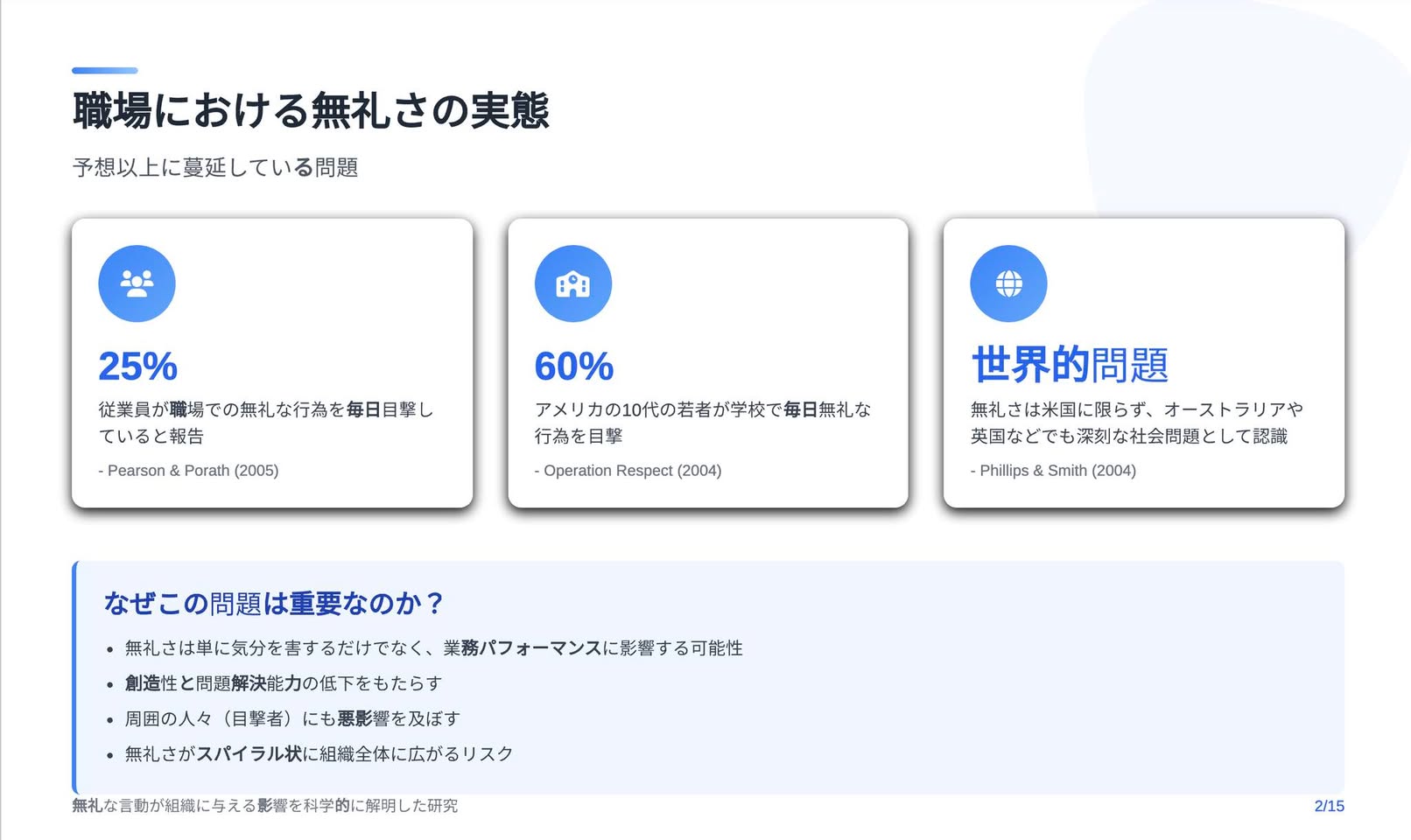Click the Phillips & Smith (2004) citation
Screen dimensions: 1411x840
point(1053,471)
